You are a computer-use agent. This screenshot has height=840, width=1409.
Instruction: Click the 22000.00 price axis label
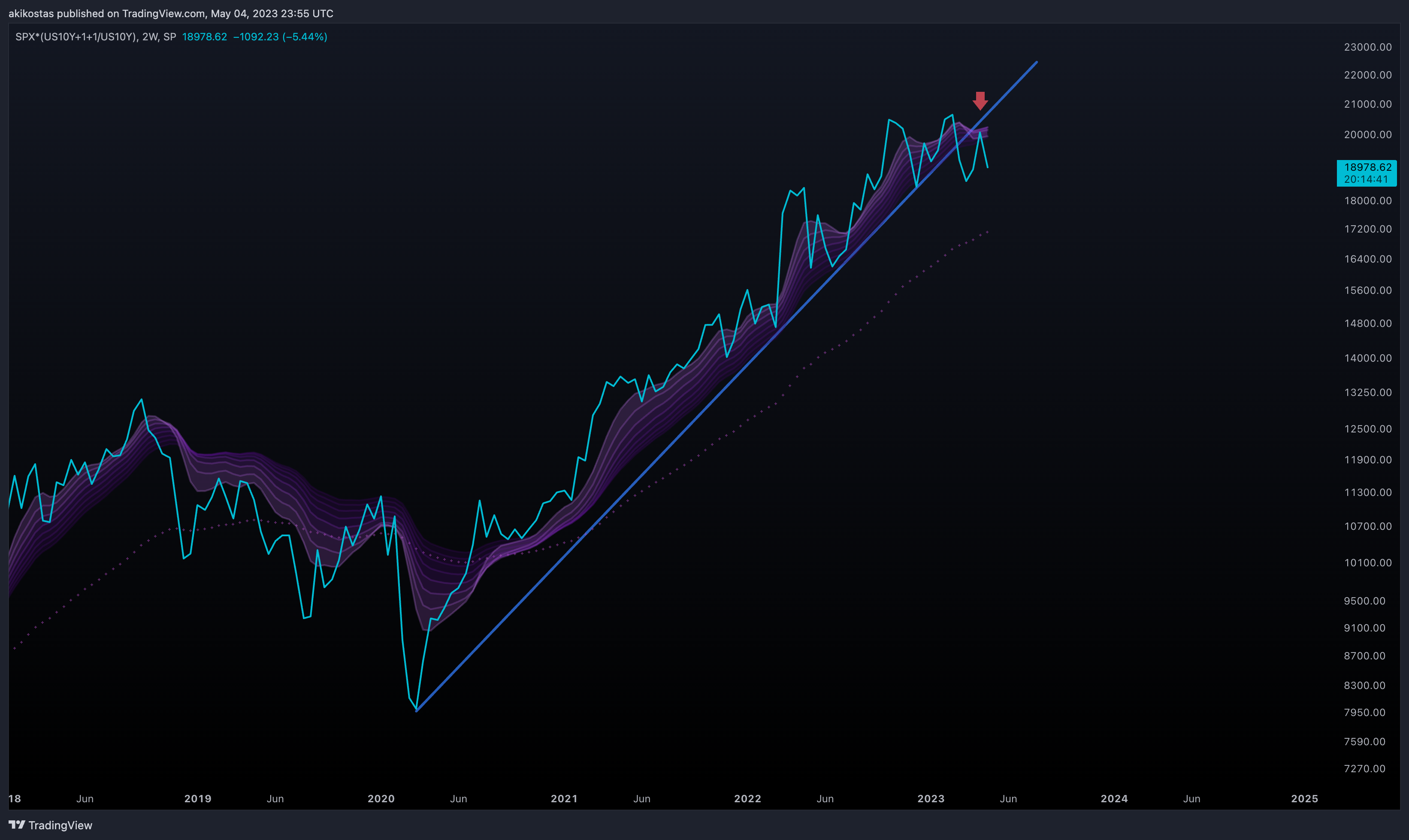click(x=1368, y=75)
